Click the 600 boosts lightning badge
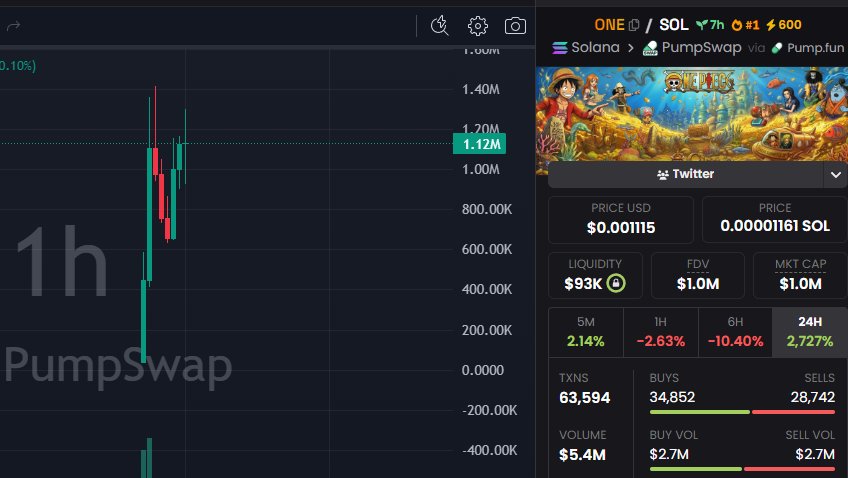Viewport: 848px width, 478px height. pos(784,25)
